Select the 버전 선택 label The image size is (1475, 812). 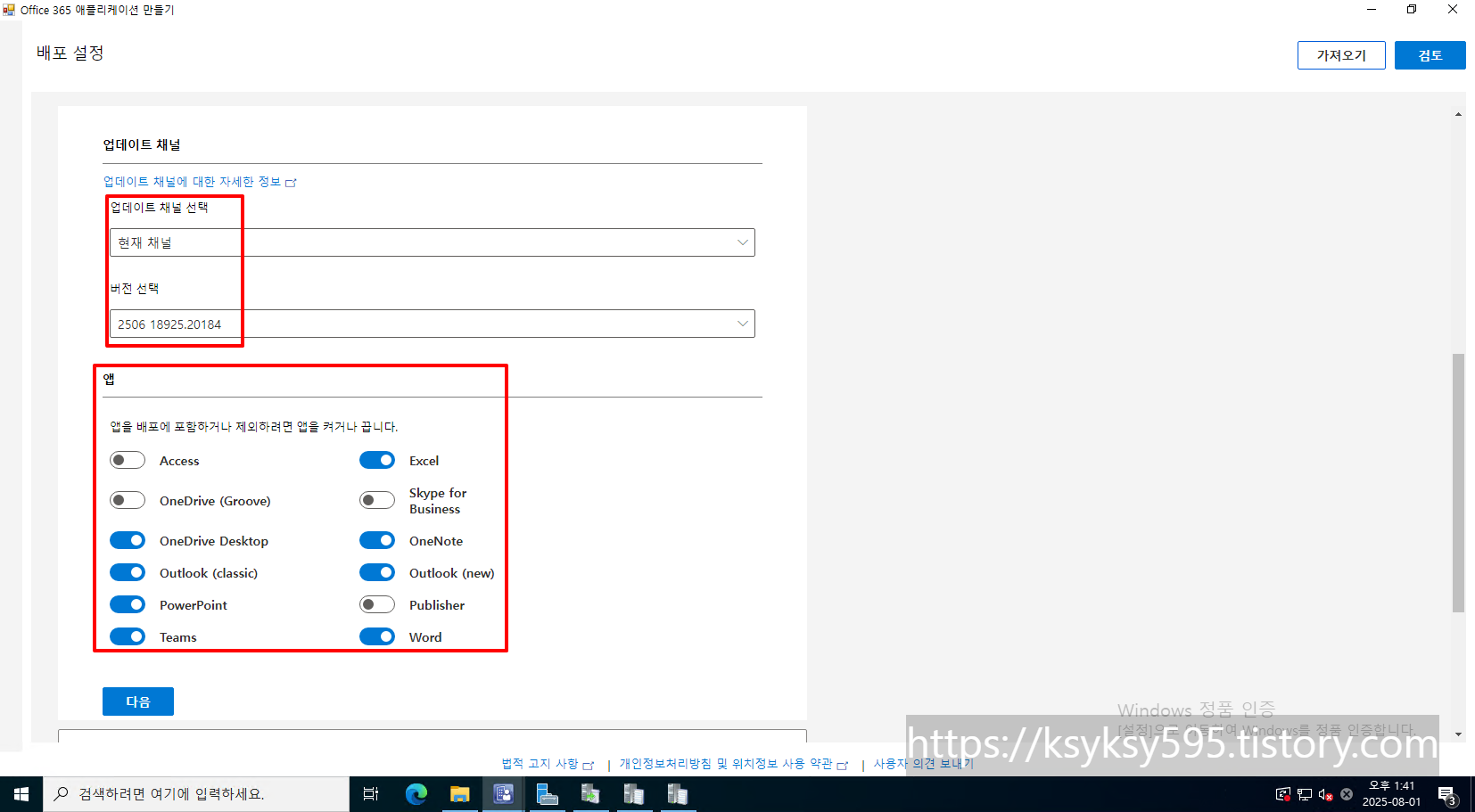(x=135, y=289)
